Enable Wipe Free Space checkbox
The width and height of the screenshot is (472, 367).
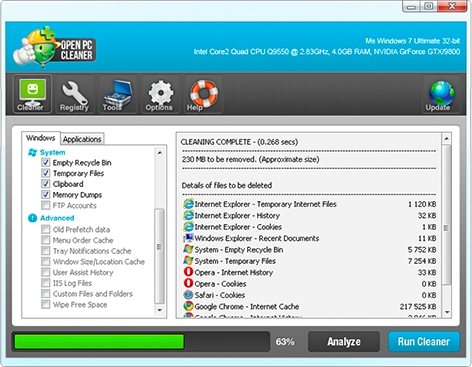pyautogui.click(x=45, y=304)
